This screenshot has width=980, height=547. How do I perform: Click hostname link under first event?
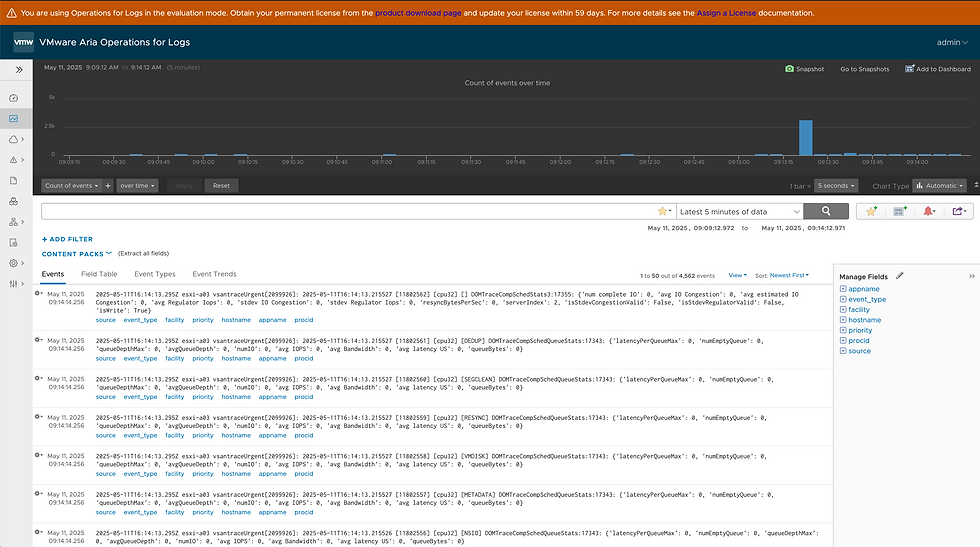coord(236,319)
